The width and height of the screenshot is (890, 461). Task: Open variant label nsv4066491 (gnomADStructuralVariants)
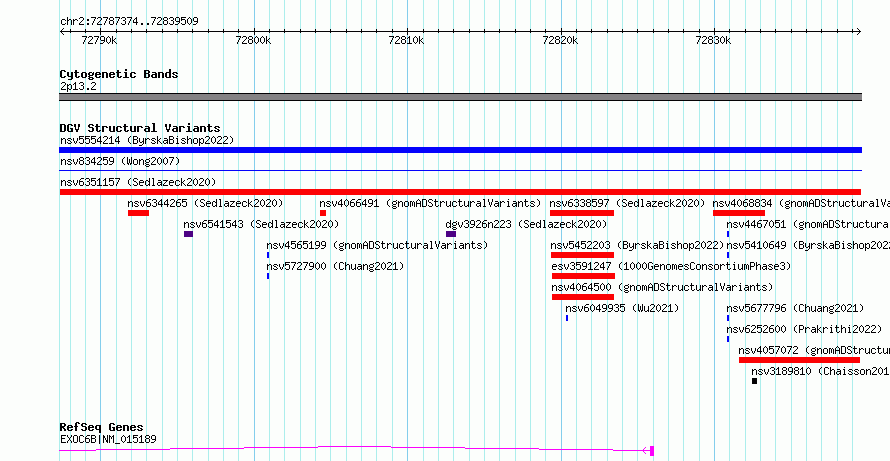[x=430, y=203]
